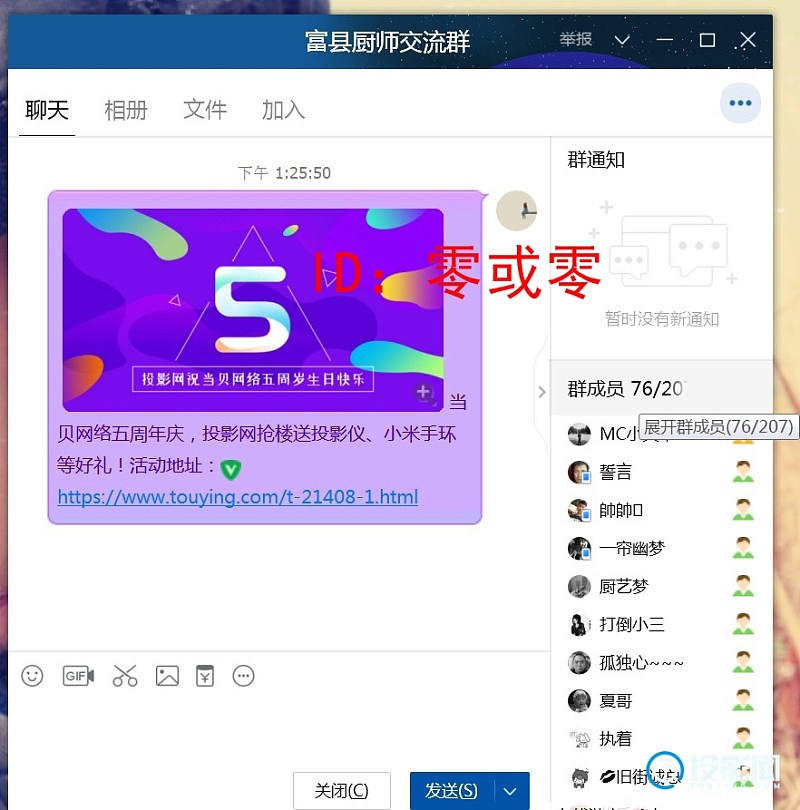800x810 pixels.
Task: Click the member role icon beside 一帘幽梦
Action: pyautogui.click(x=743, y=548)
